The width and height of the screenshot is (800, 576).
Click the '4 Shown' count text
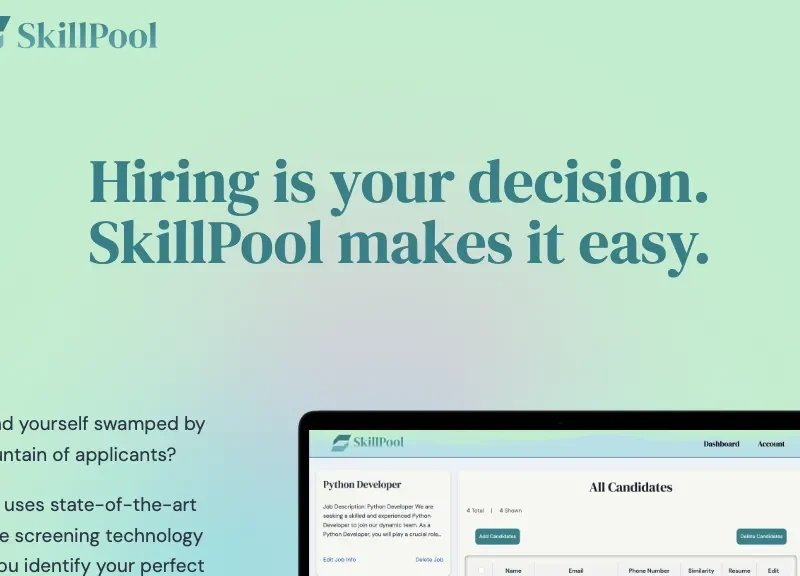click(511, 510)
